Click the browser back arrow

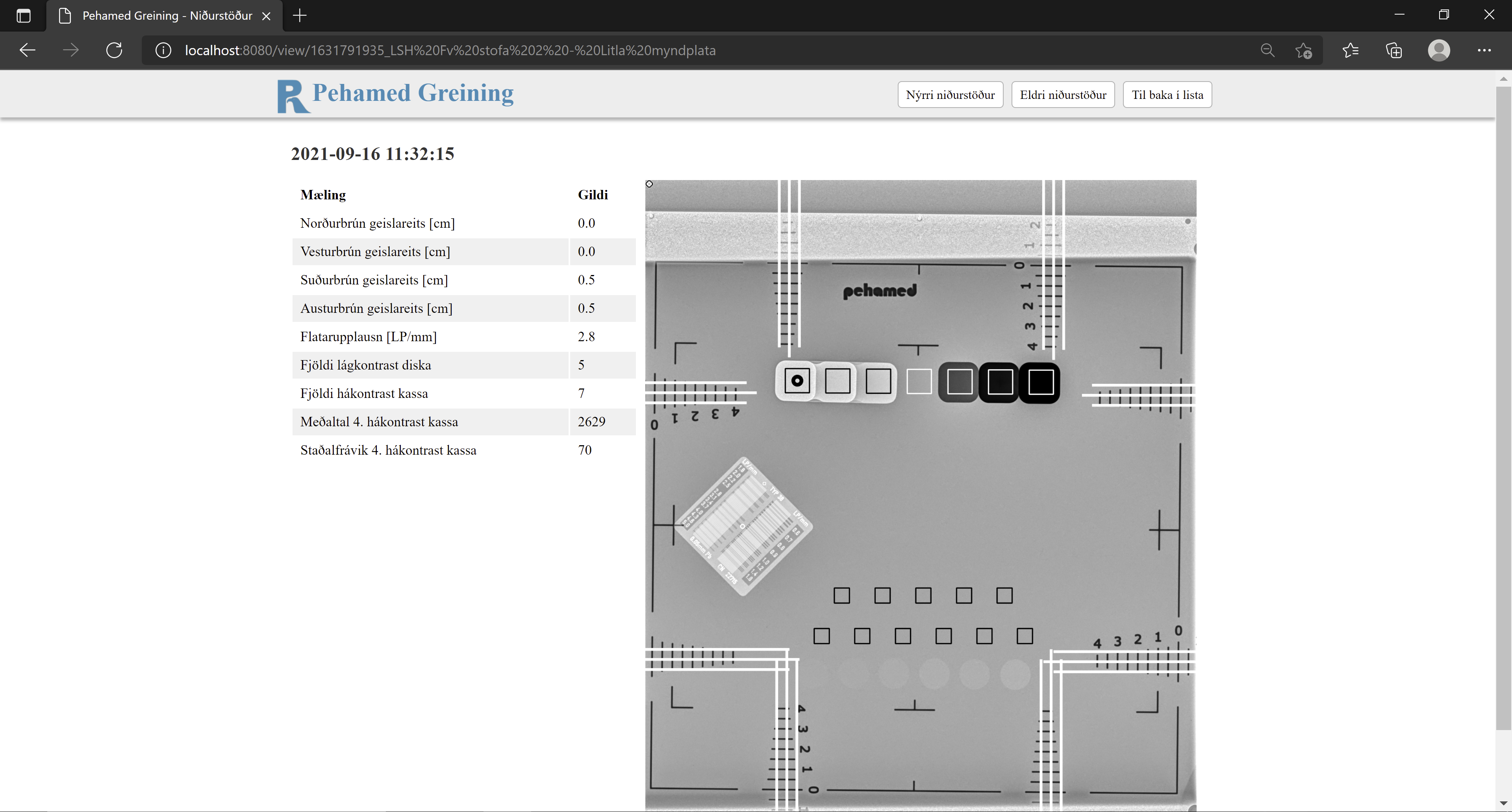tap(28, 50)
